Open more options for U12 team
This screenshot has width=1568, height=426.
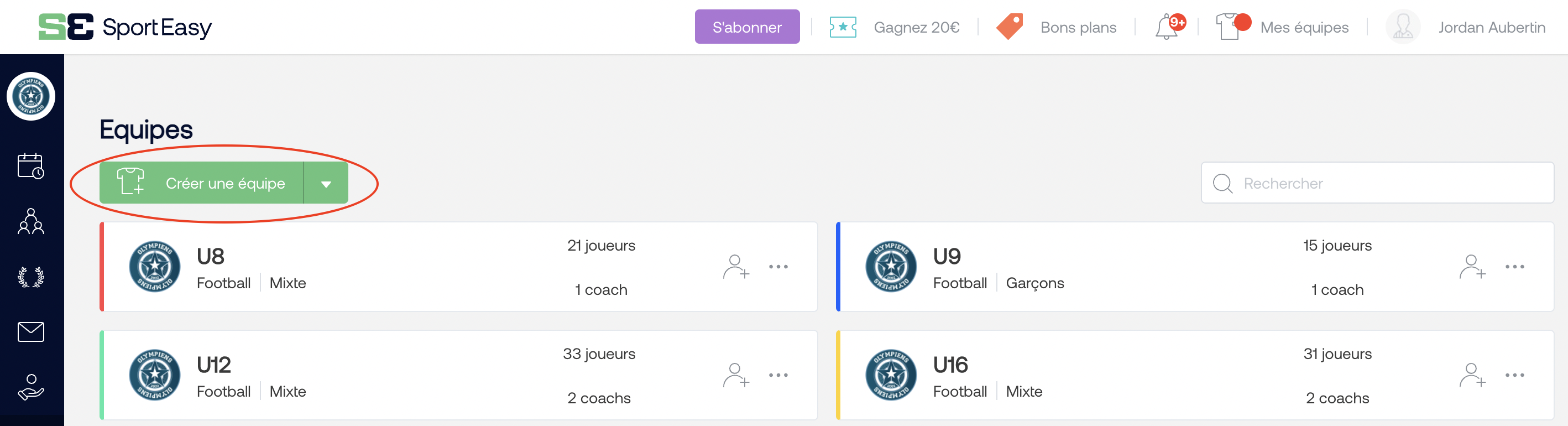click(778, 376)
